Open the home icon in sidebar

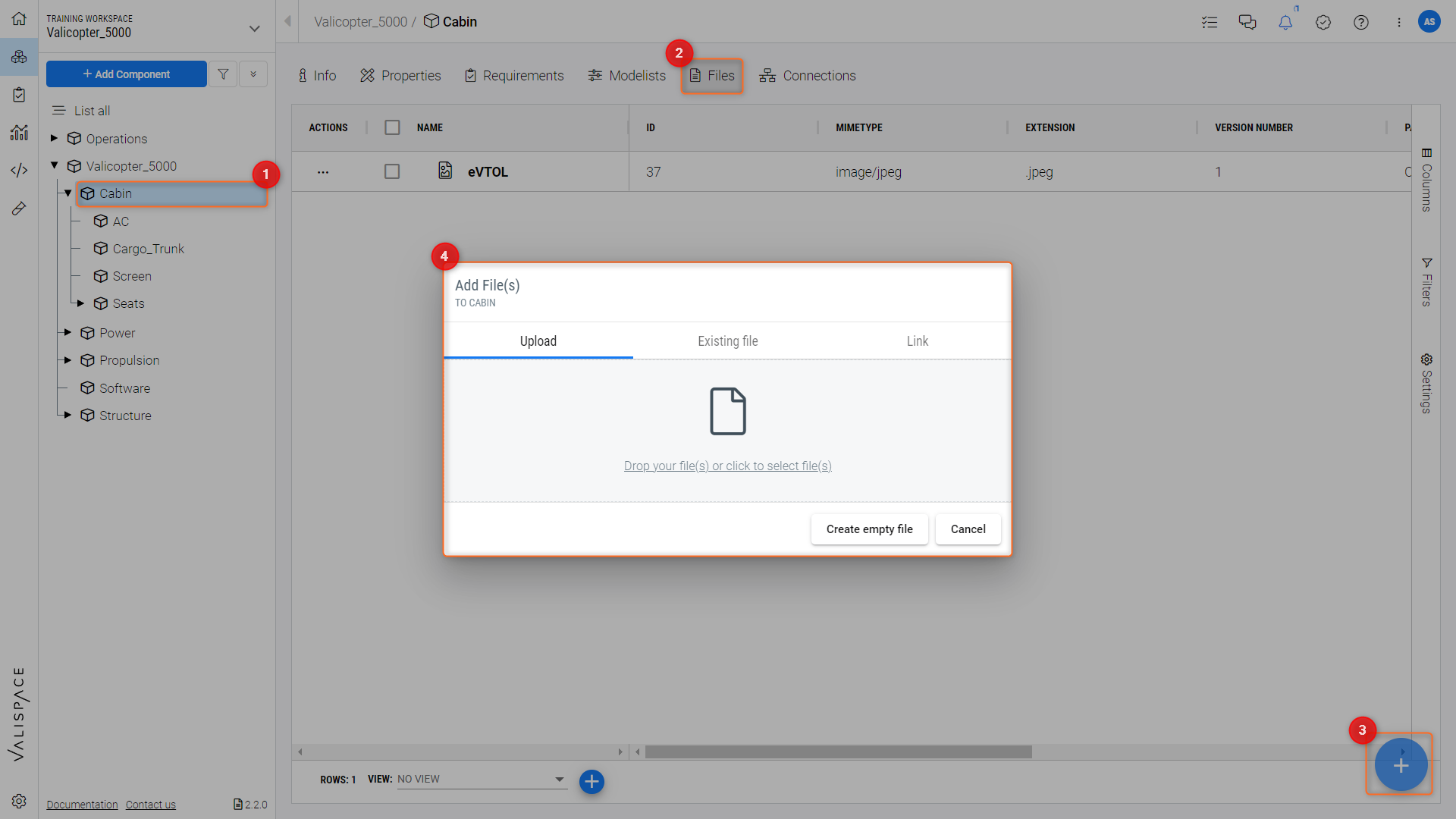tap(19, 19)
